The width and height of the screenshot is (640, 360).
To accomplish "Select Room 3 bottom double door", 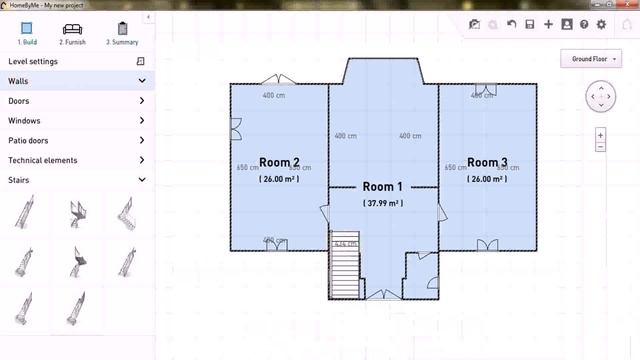I will click(x=487, y=245).
